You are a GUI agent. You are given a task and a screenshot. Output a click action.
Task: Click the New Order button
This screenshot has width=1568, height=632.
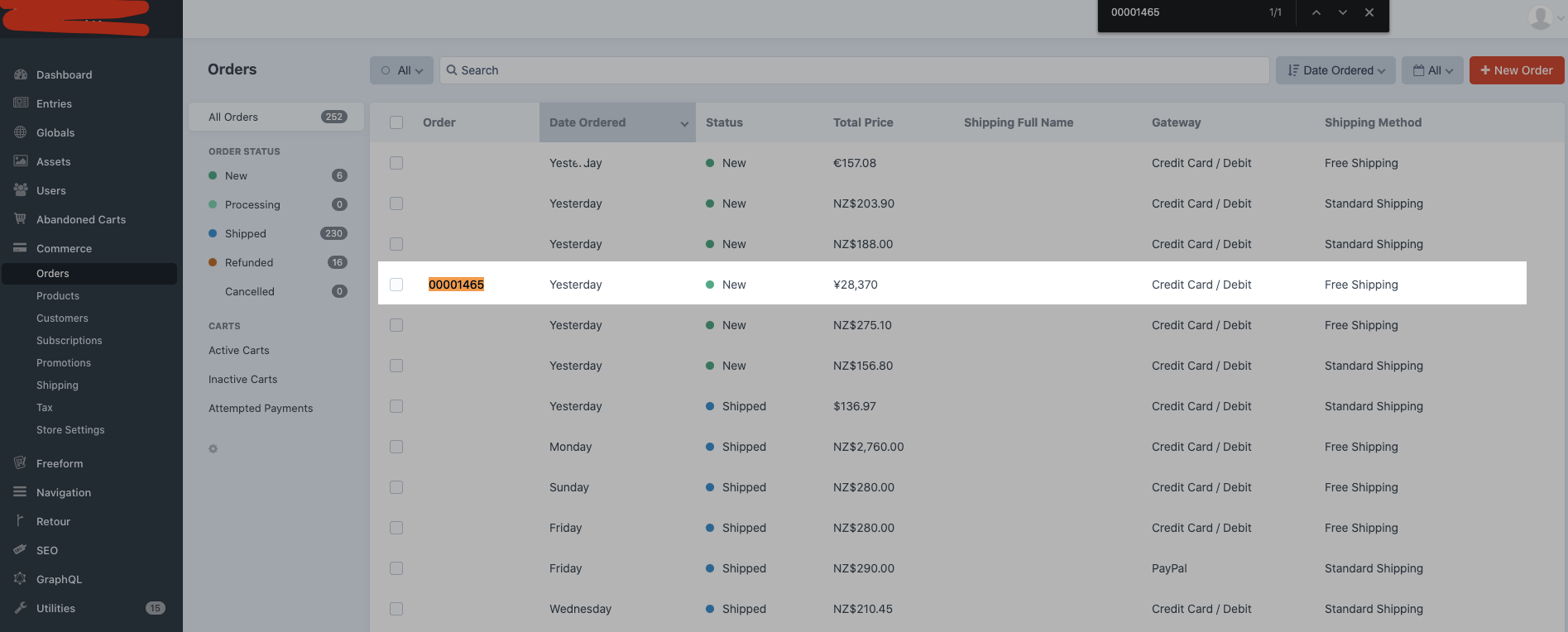(x=1517, y=70)
